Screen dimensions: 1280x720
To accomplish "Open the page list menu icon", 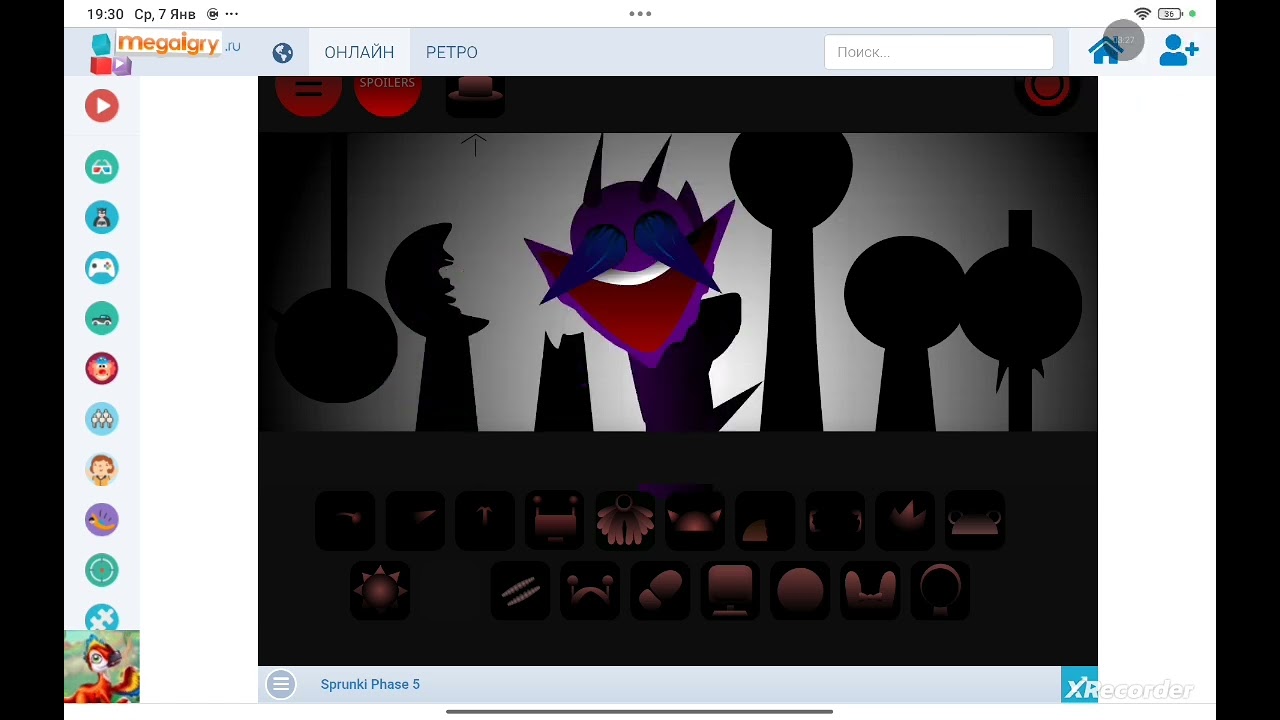I will coord(281,684).
